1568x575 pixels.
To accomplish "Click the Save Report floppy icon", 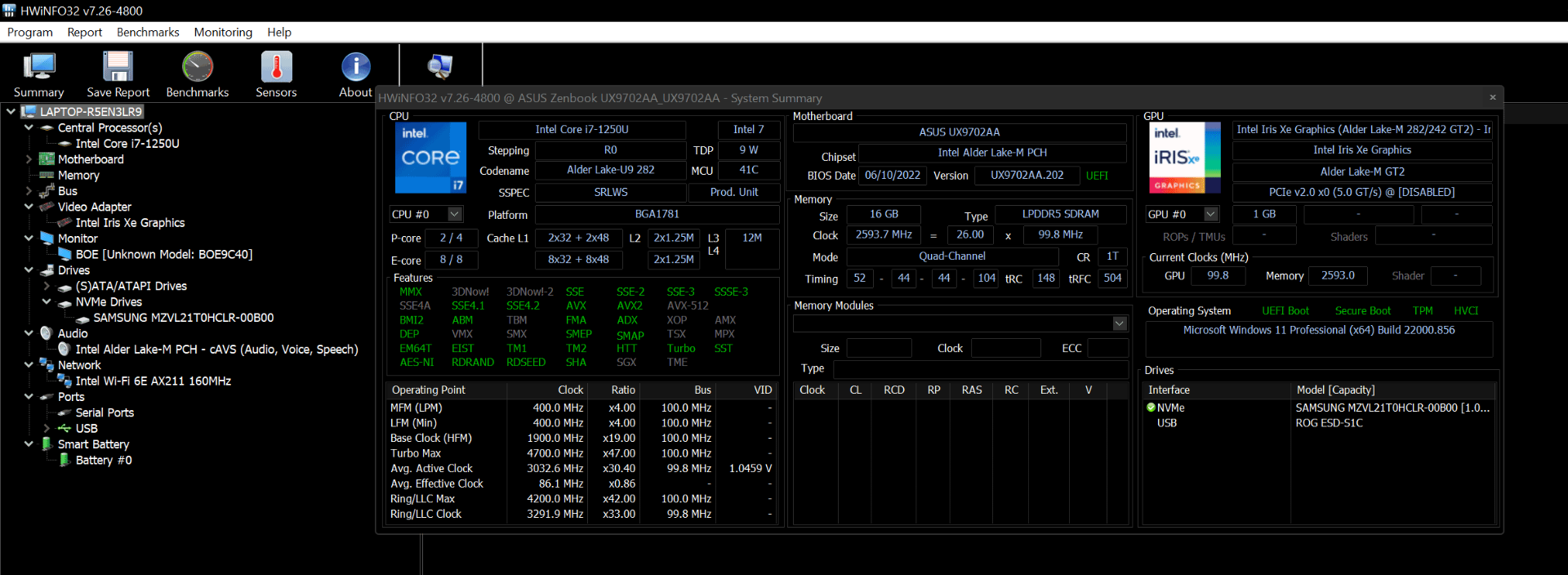I will click(118, 68).
